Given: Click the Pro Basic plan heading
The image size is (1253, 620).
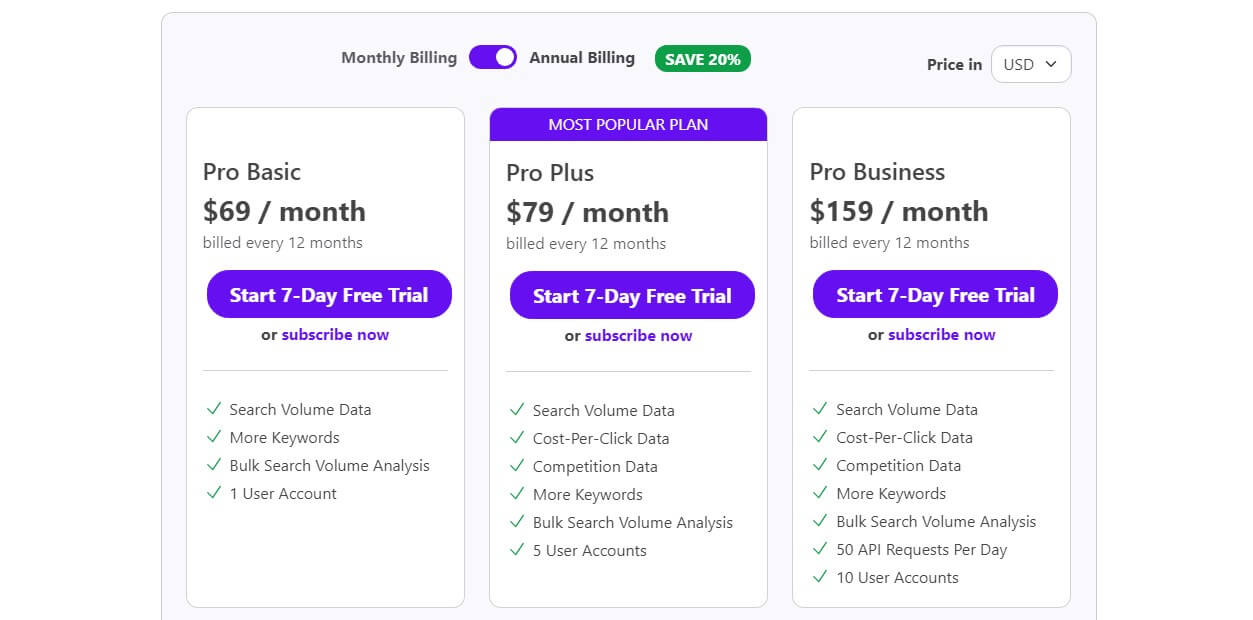Looking at the screenshot, I should click(251, 172).
